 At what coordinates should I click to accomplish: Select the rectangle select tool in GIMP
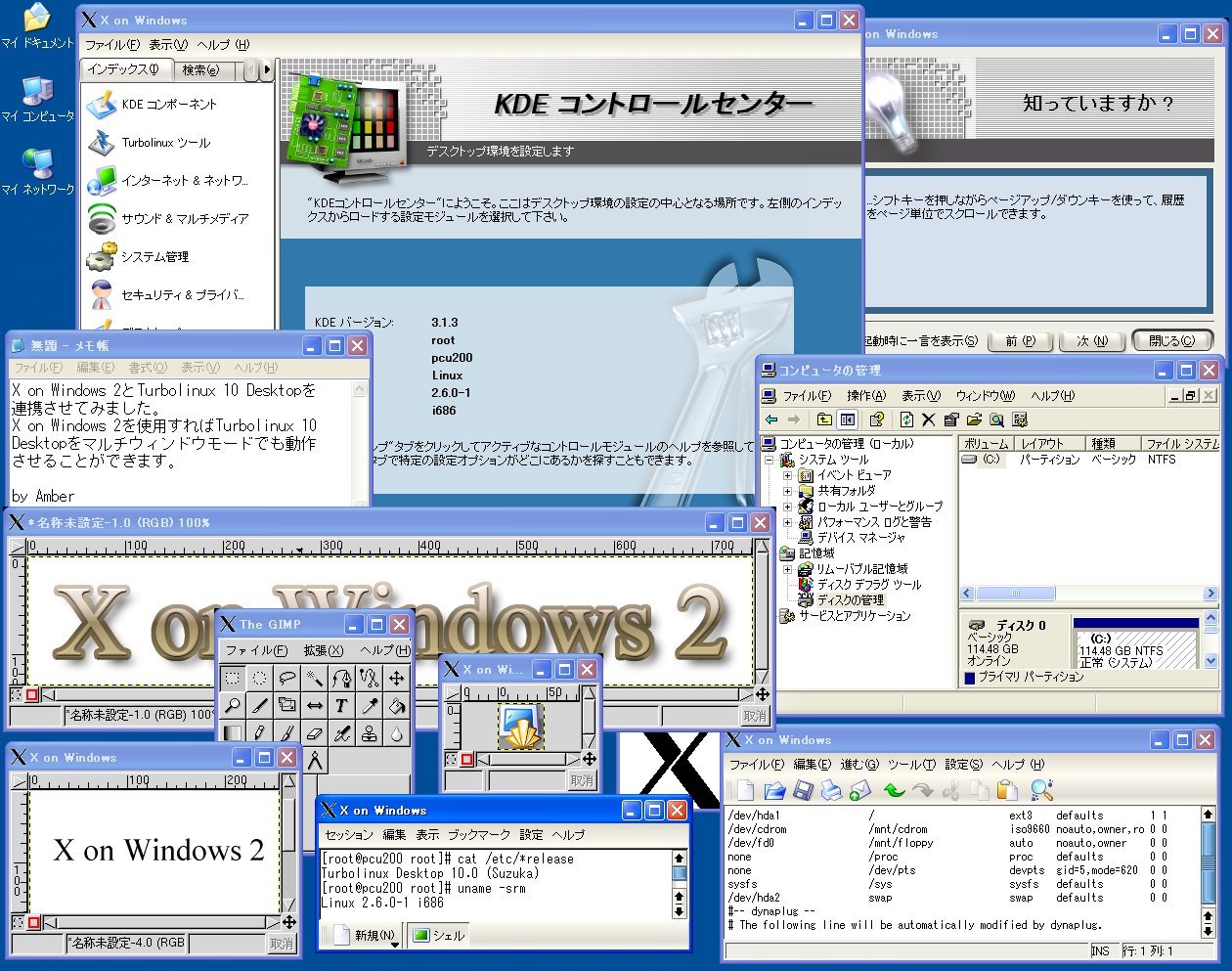point(232,677)
